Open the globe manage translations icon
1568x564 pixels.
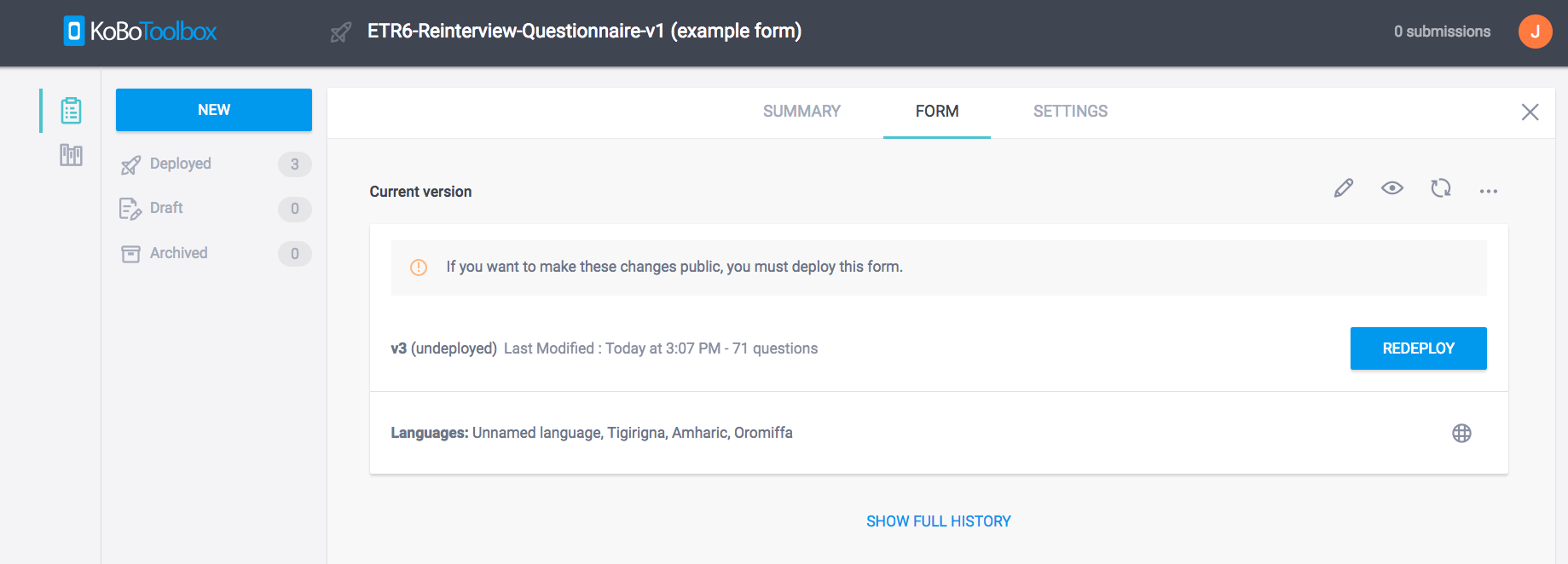point(1461,434)
